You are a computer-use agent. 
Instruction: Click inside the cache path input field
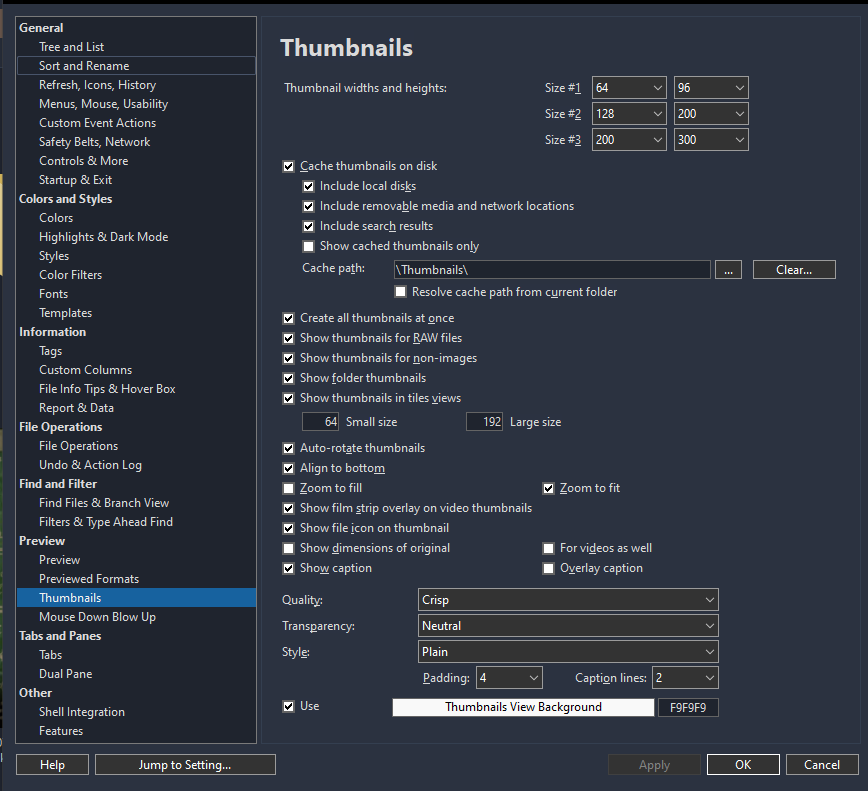(x=550, y=269)
